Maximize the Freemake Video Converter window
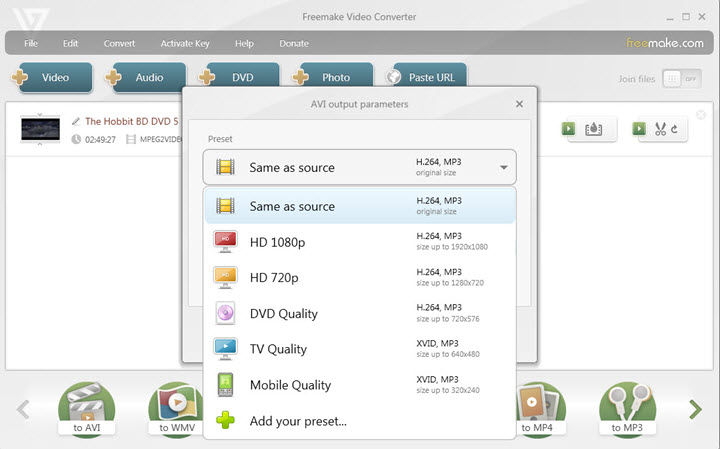The image size is (720, 449). (x=686, y=17)
